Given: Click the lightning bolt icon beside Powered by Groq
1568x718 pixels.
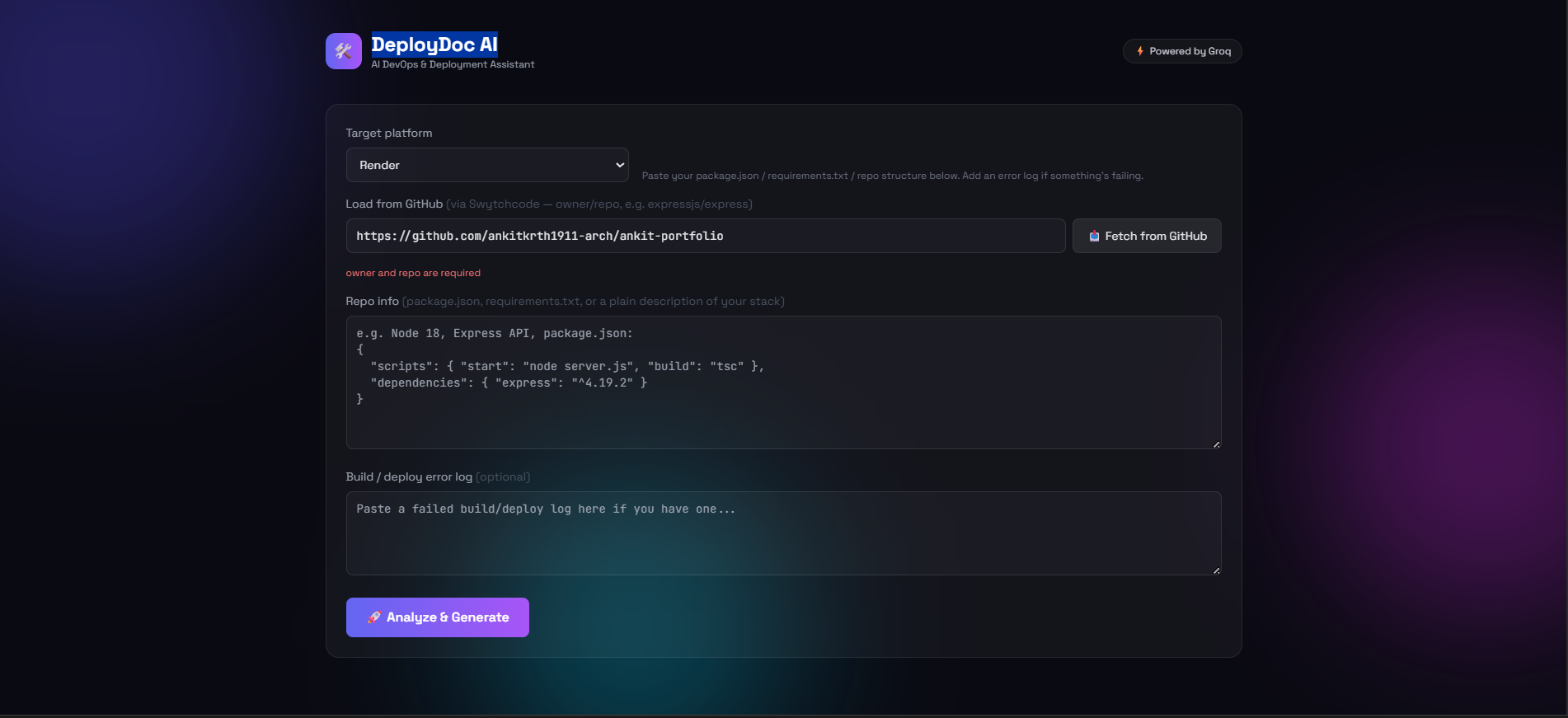Looking at the screenshot, I should click(x=1140, y=51).
